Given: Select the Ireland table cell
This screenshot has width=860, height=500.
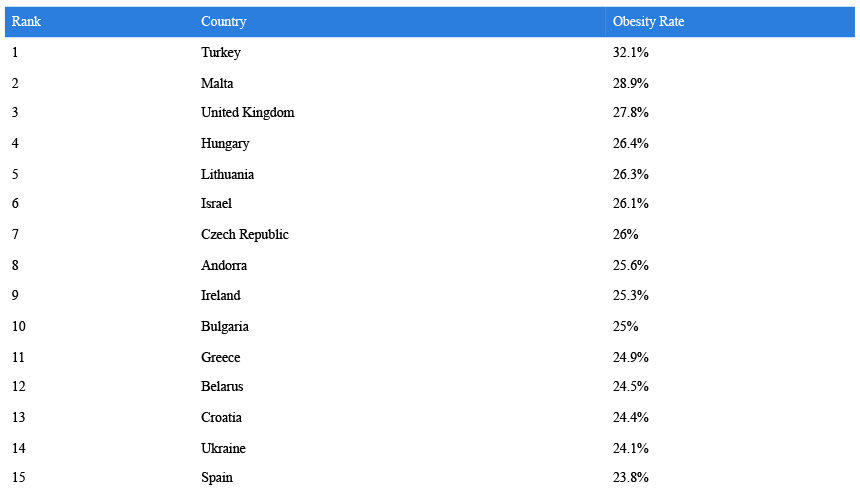Looking at the screenshot, I should point(220,296).
